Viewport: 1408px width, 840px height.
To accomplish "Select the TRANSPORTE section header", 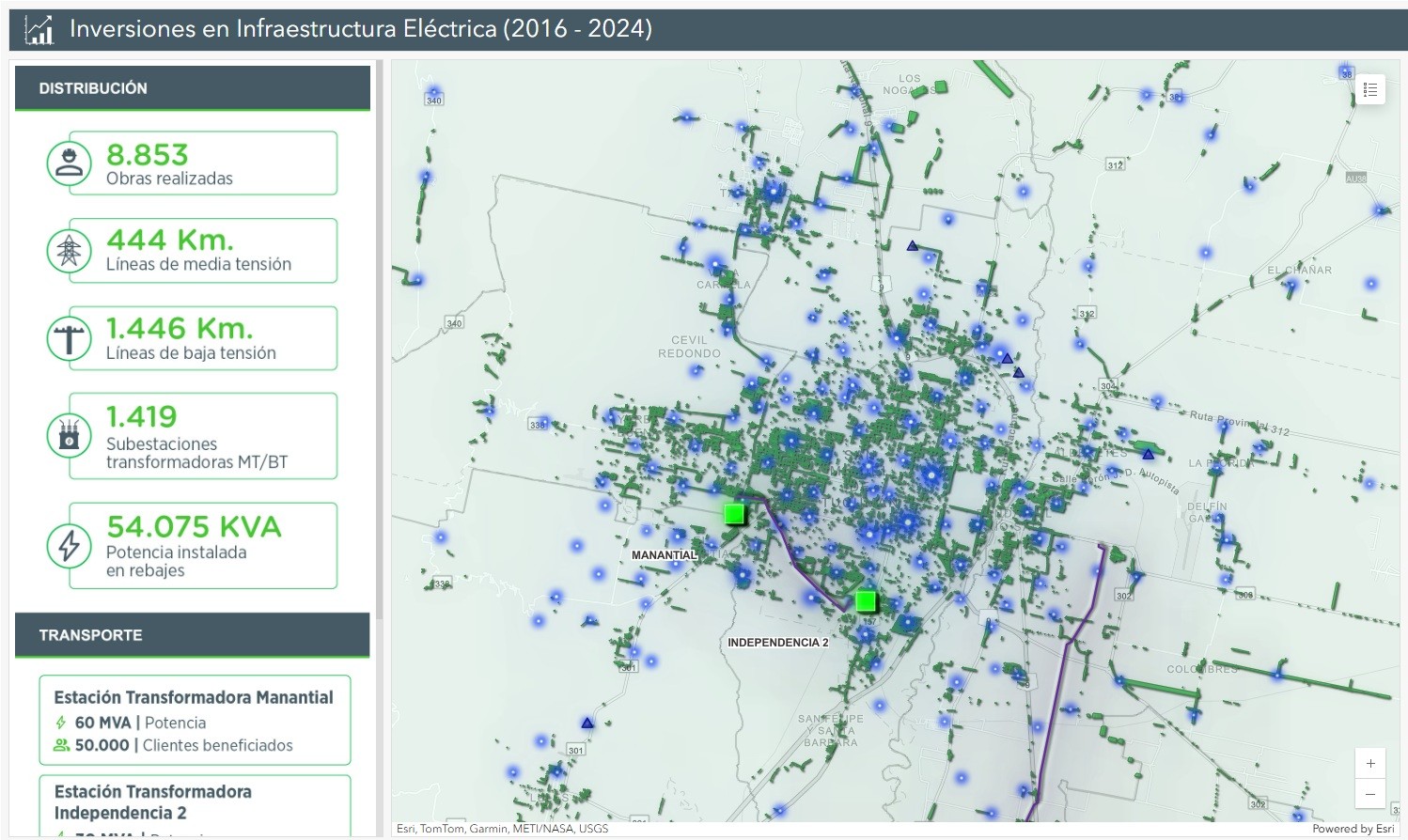I will (192, 635).
